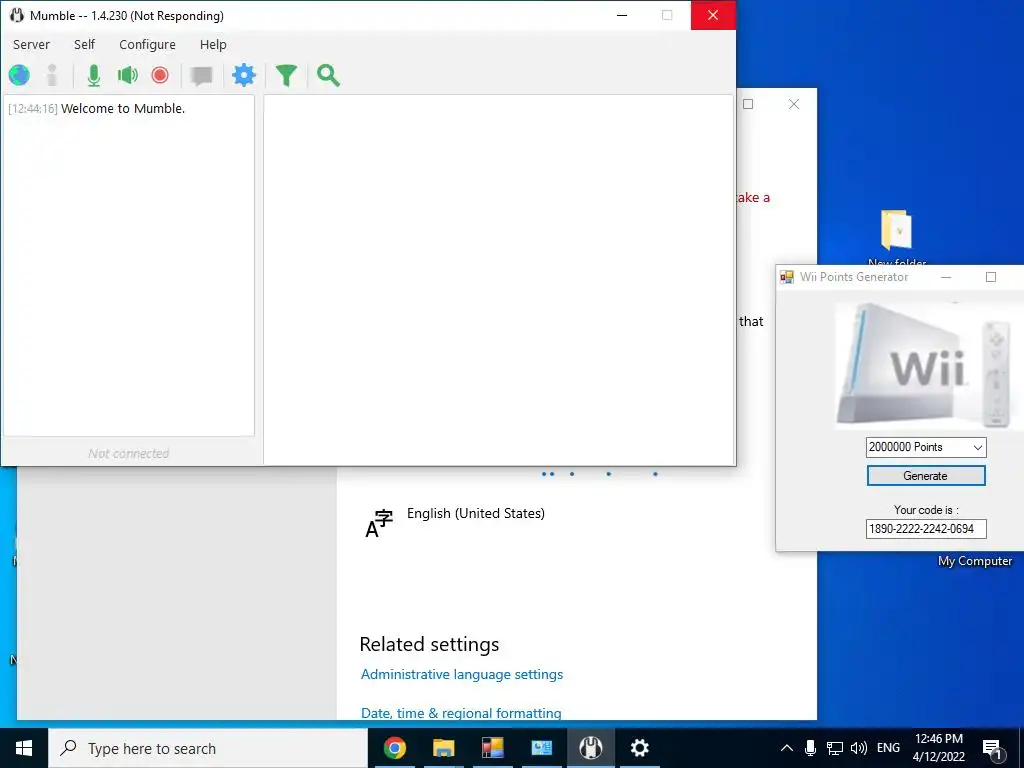
Task: Maximize the Wii Points Generator window
Action: click(991, 277)
